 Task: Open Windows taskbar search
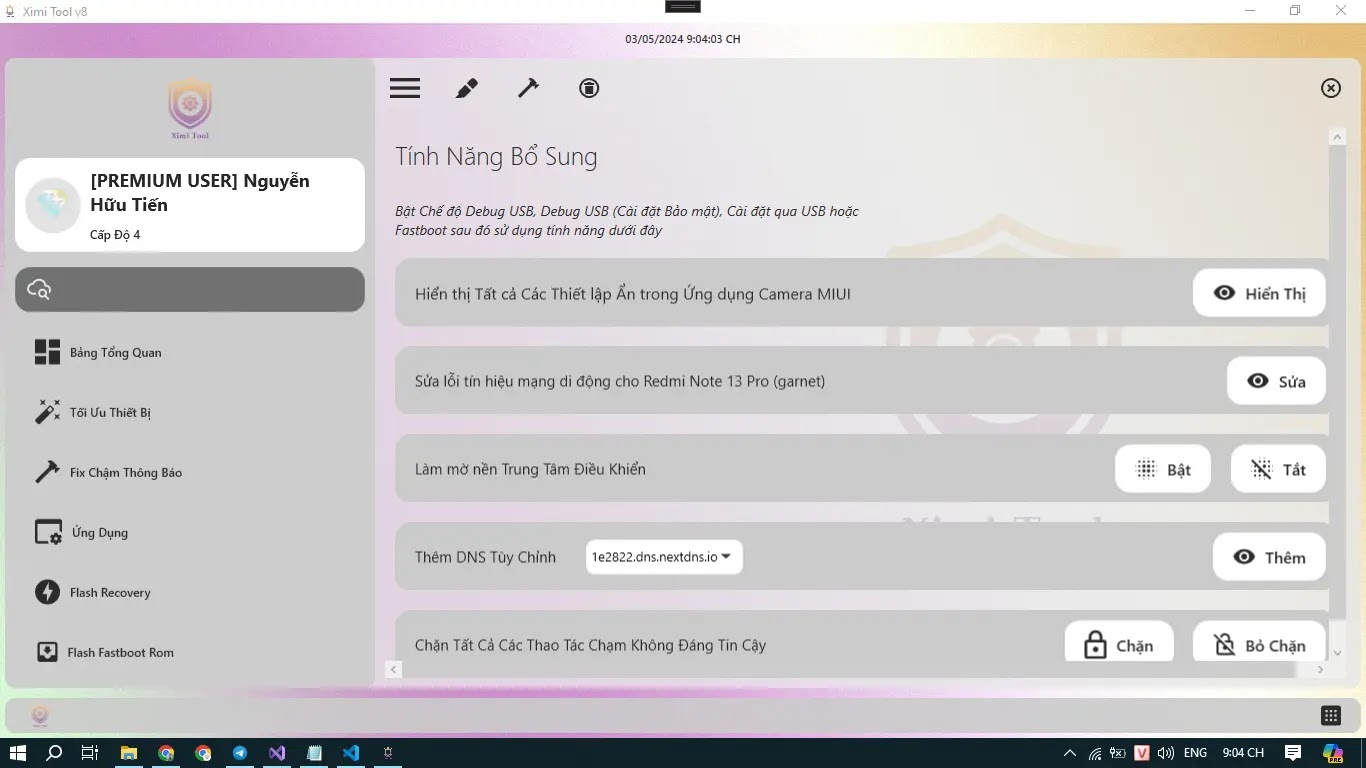click(54, 753)
